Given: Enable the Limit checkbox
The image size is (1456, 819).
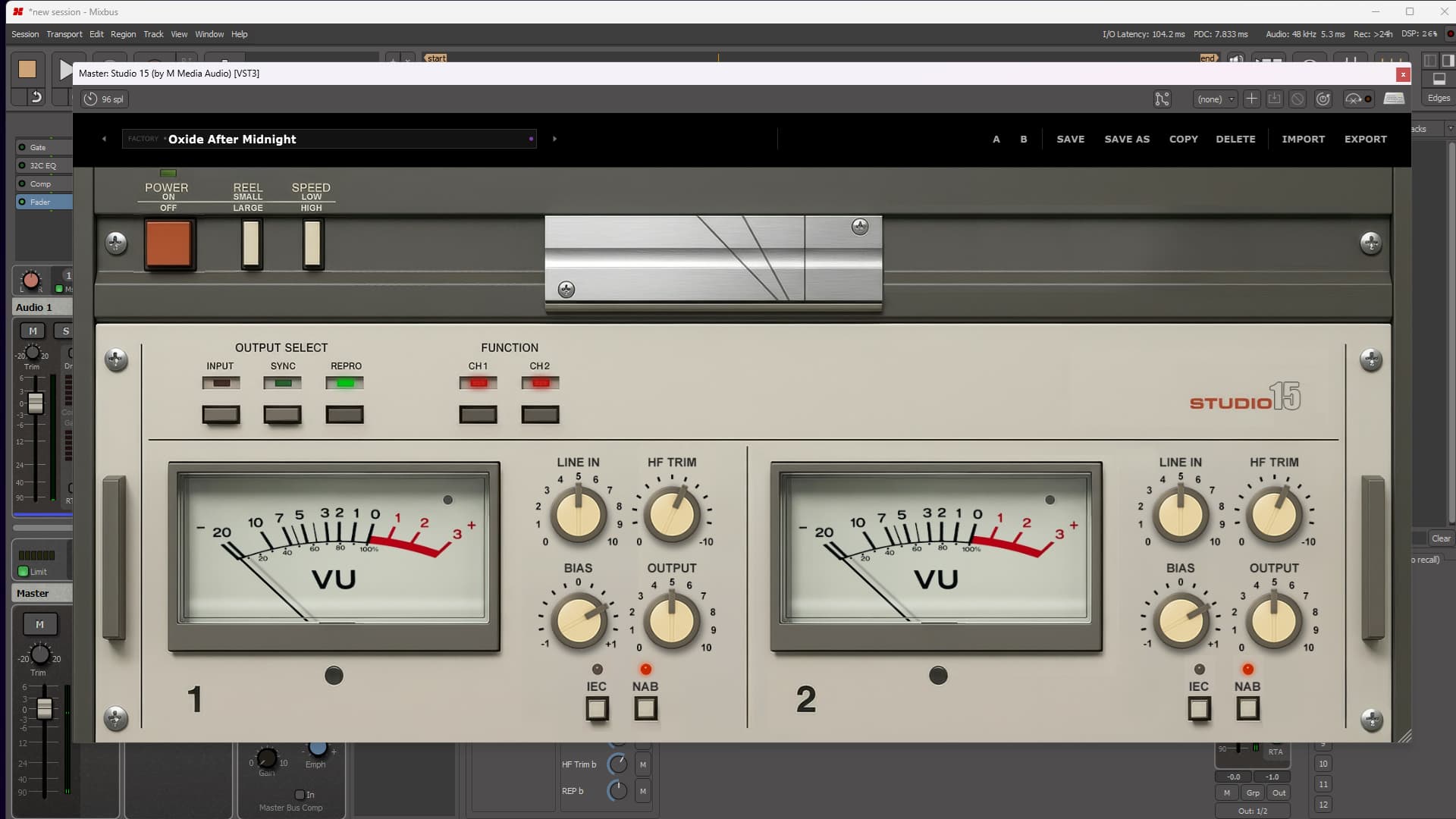Looking at the screenshot, I should coord(23,572).
